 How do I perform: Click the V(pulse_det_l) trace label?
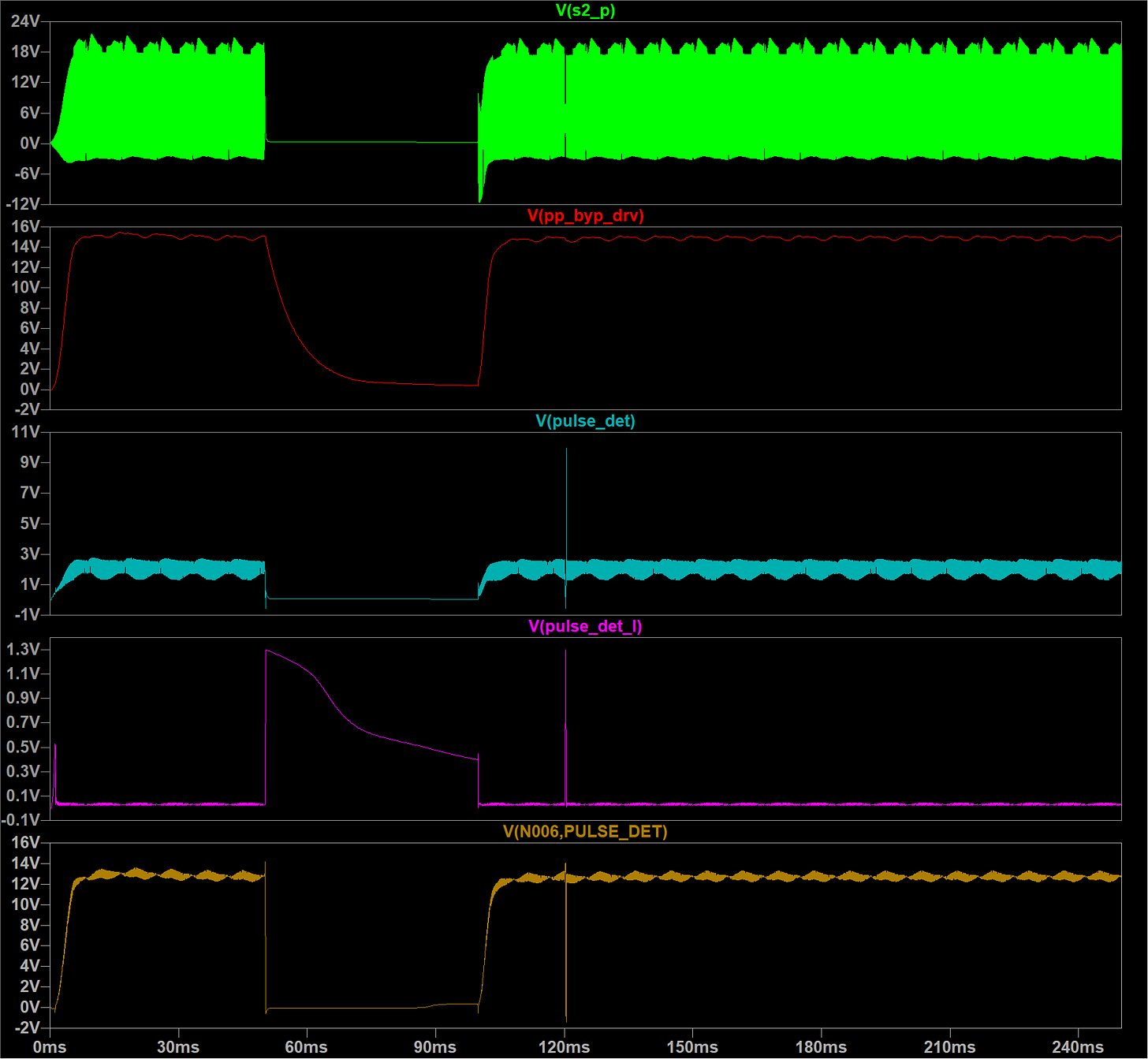tap(585, 626)
